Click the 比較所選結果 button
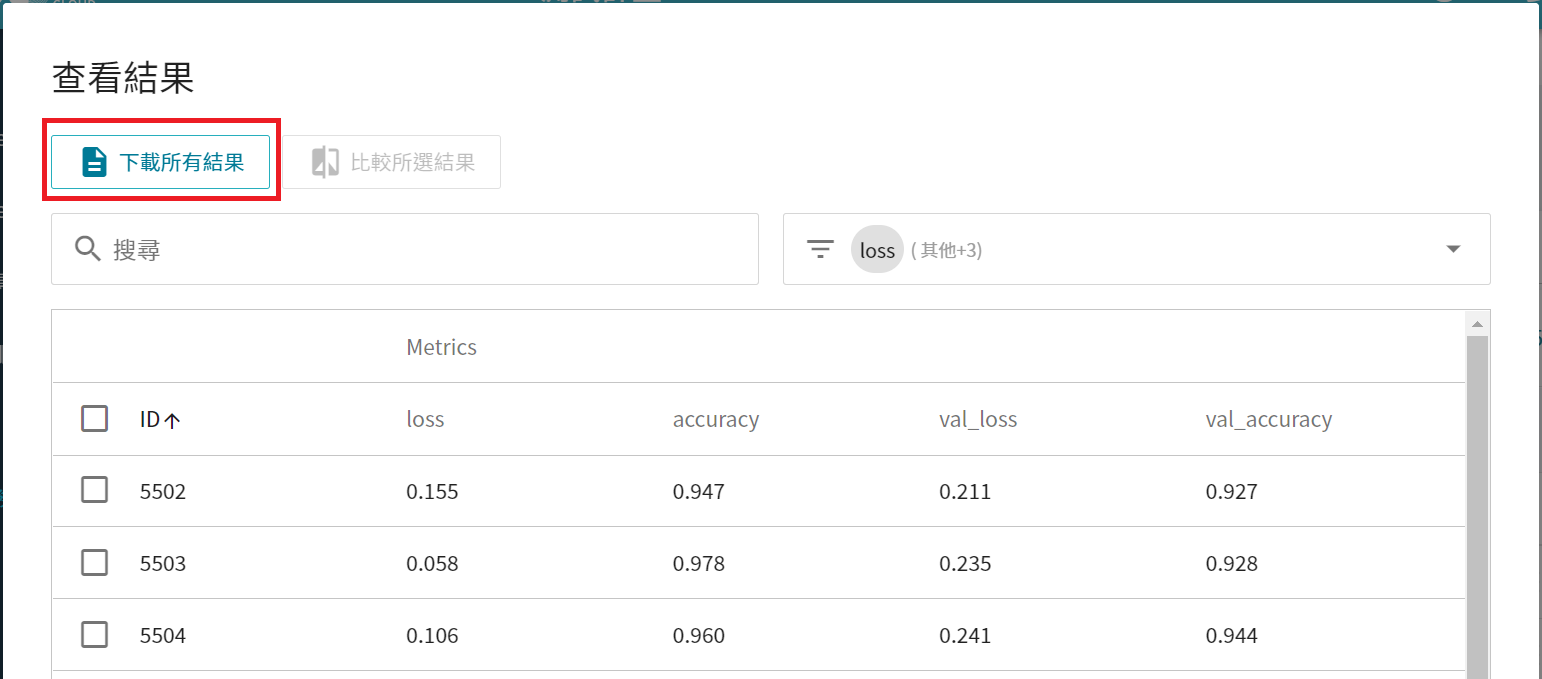The width and height of the screenshot is (1542, 679). [393, 162]
